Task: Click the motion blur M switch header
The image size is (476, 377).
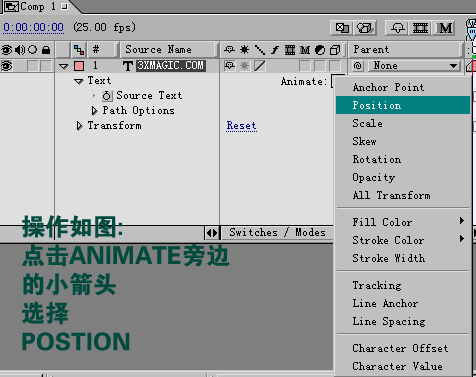Action: tap(305, 50)
